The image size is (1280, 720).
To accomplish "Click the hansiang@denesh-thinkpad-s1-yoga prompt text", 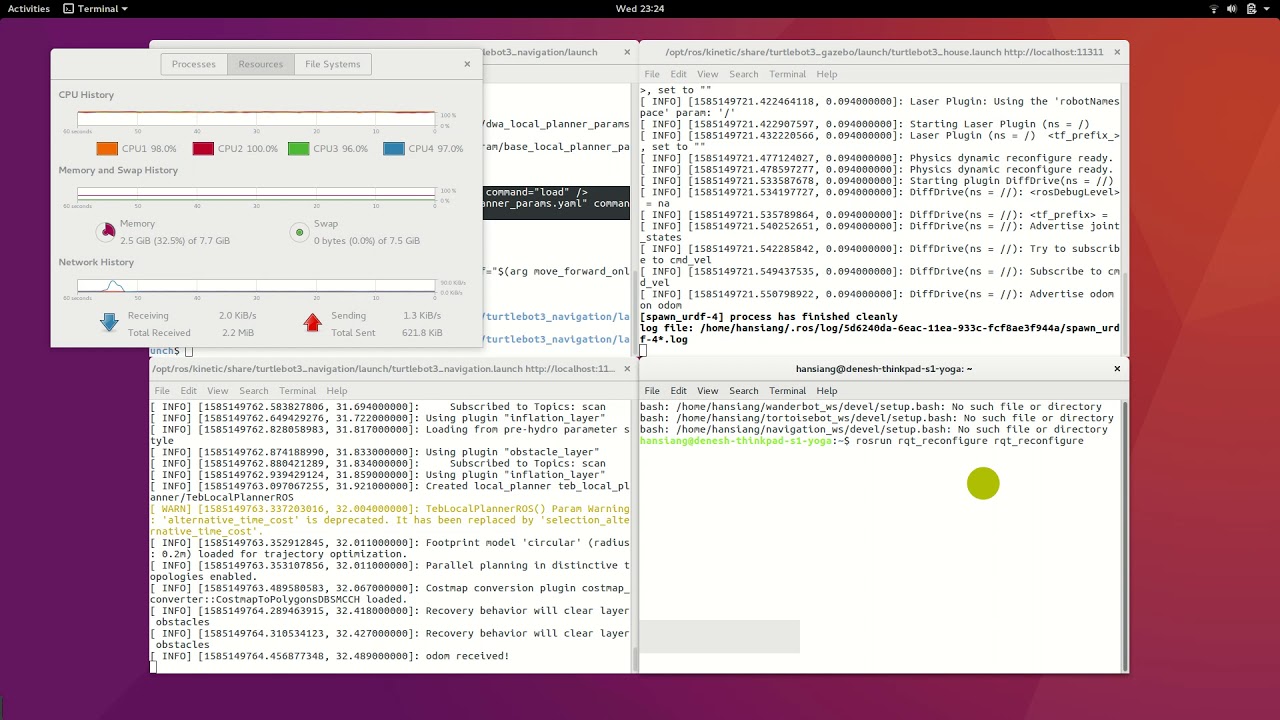I will [x=736, y=441].
